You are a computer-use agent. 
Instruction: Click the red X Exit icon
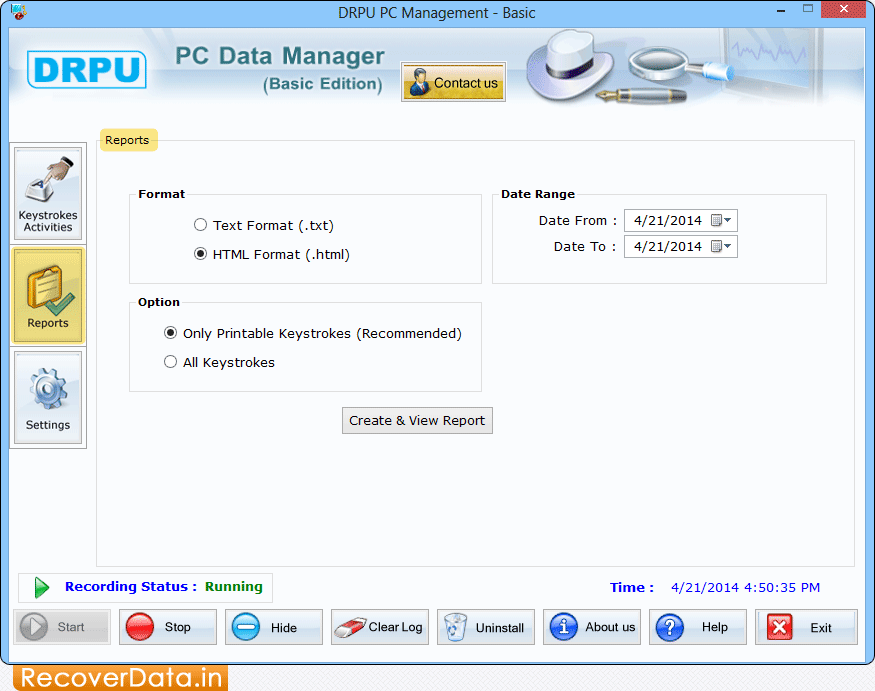tap(780, 627)
